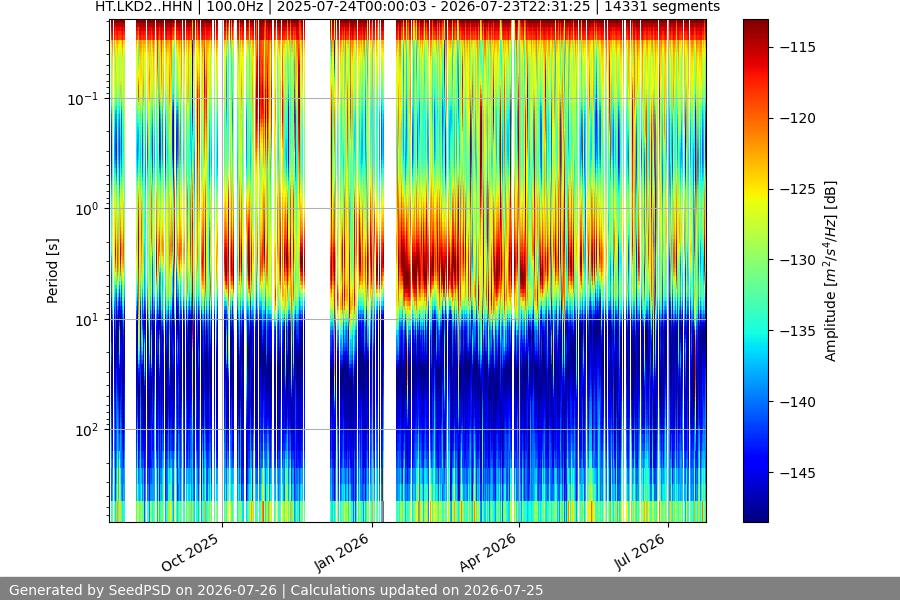Click the 'Jul 2026' x-axis label
900x600 pixels.
639,552
